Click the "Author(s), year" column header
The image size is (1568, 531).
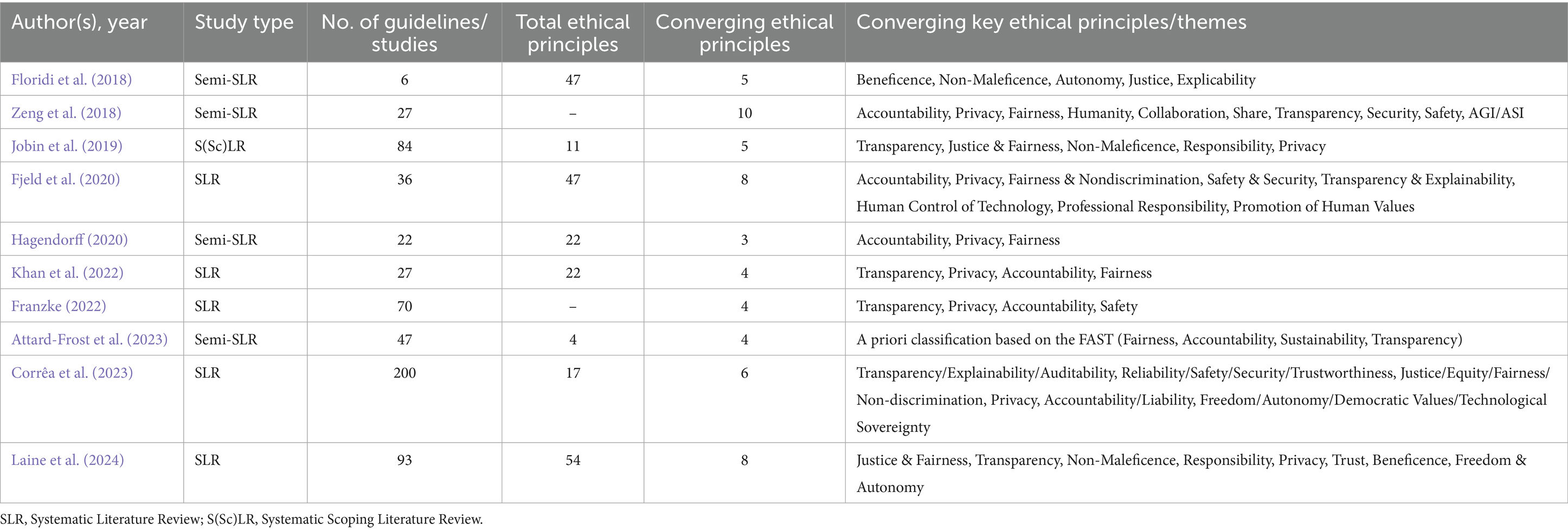(x=79, y=23)
